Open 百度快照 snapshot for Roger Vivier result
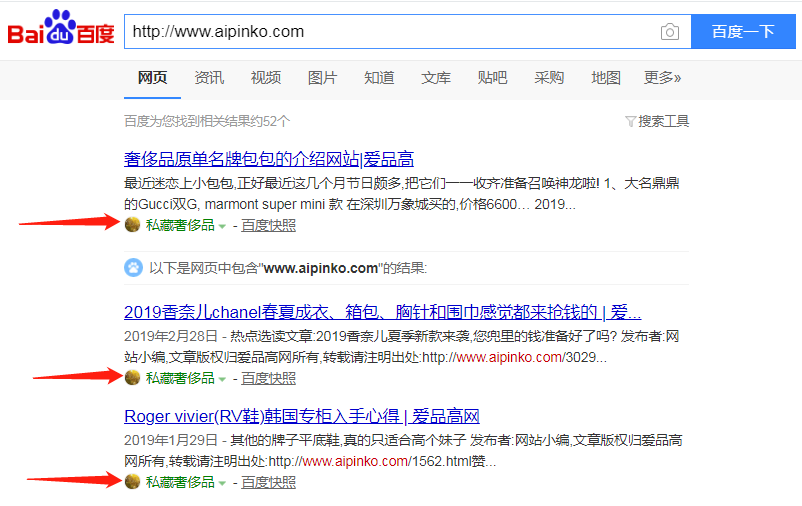 point(268,482)
